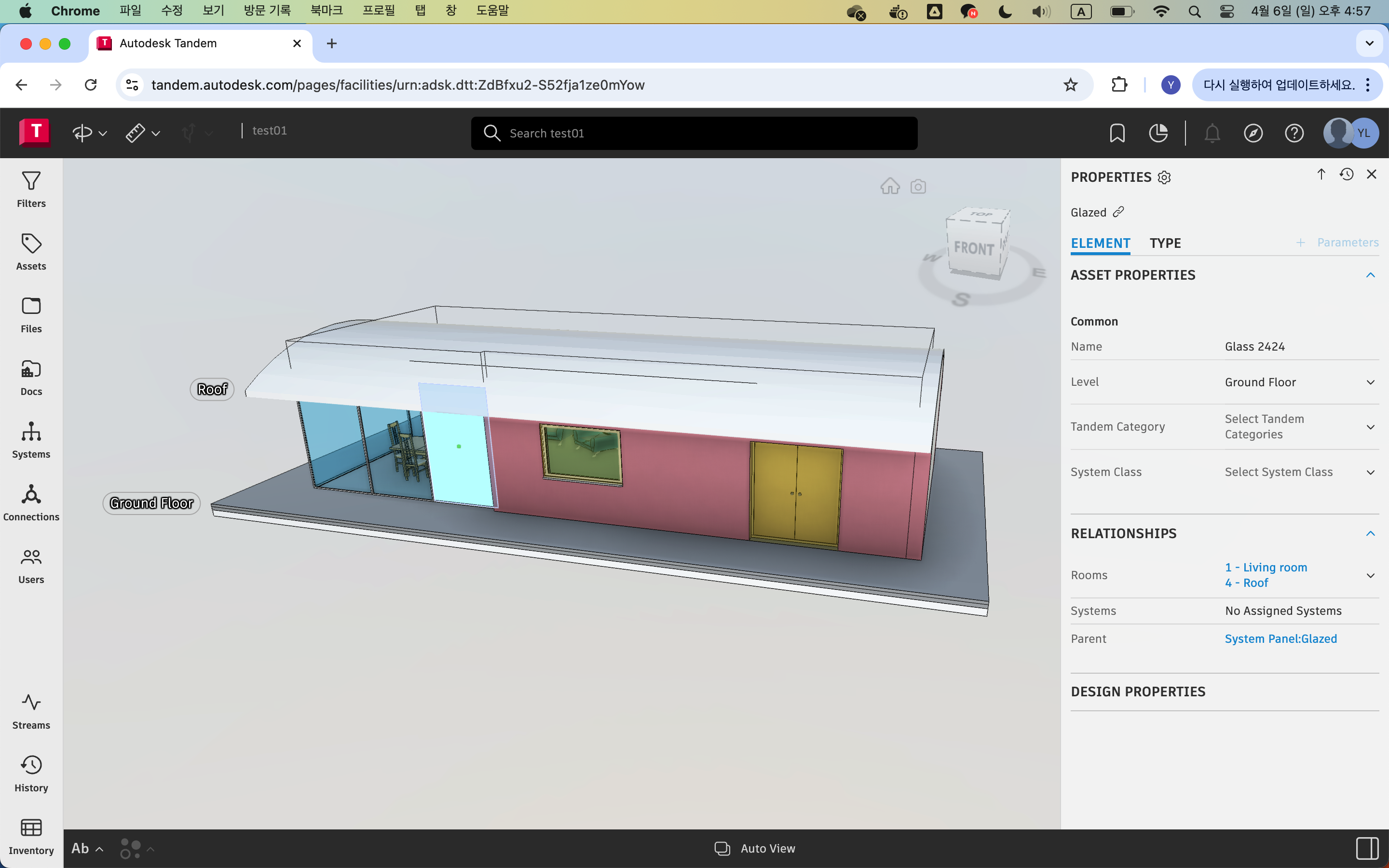
Task: Open the bookmark views icon
Action: 1117,133
